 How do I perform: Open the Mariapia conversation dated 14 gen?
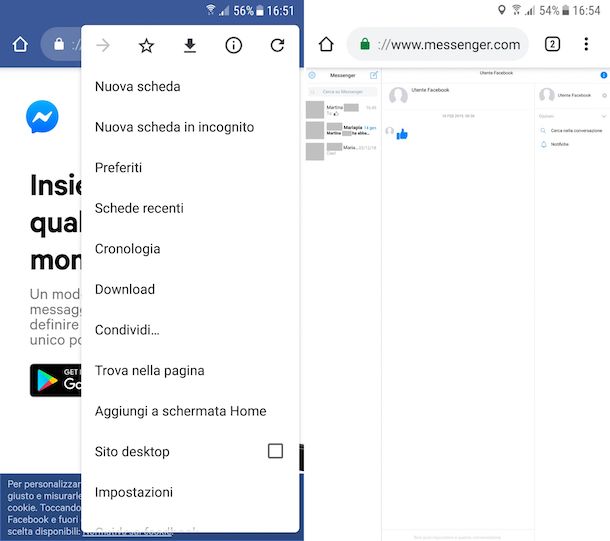coord(342,130)
